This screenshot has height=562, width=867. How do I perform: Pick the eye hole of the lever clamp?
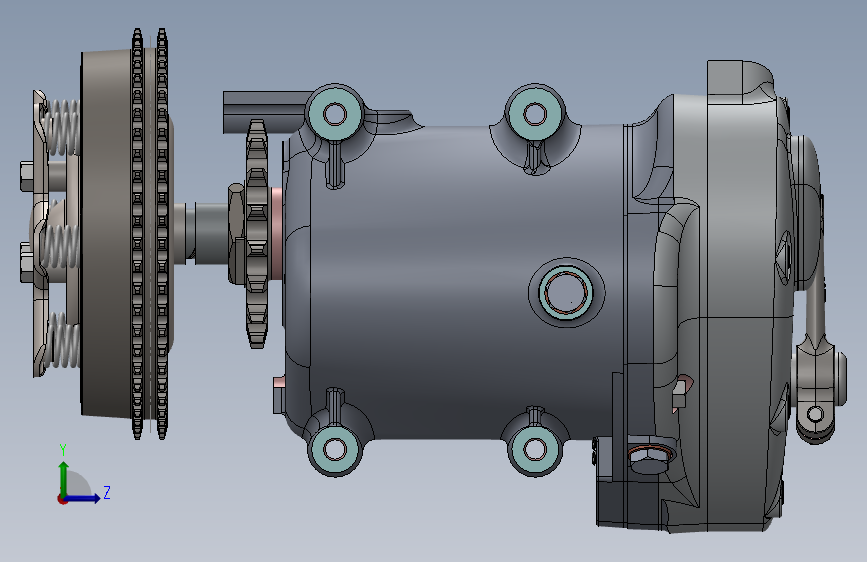pos(815,414)
